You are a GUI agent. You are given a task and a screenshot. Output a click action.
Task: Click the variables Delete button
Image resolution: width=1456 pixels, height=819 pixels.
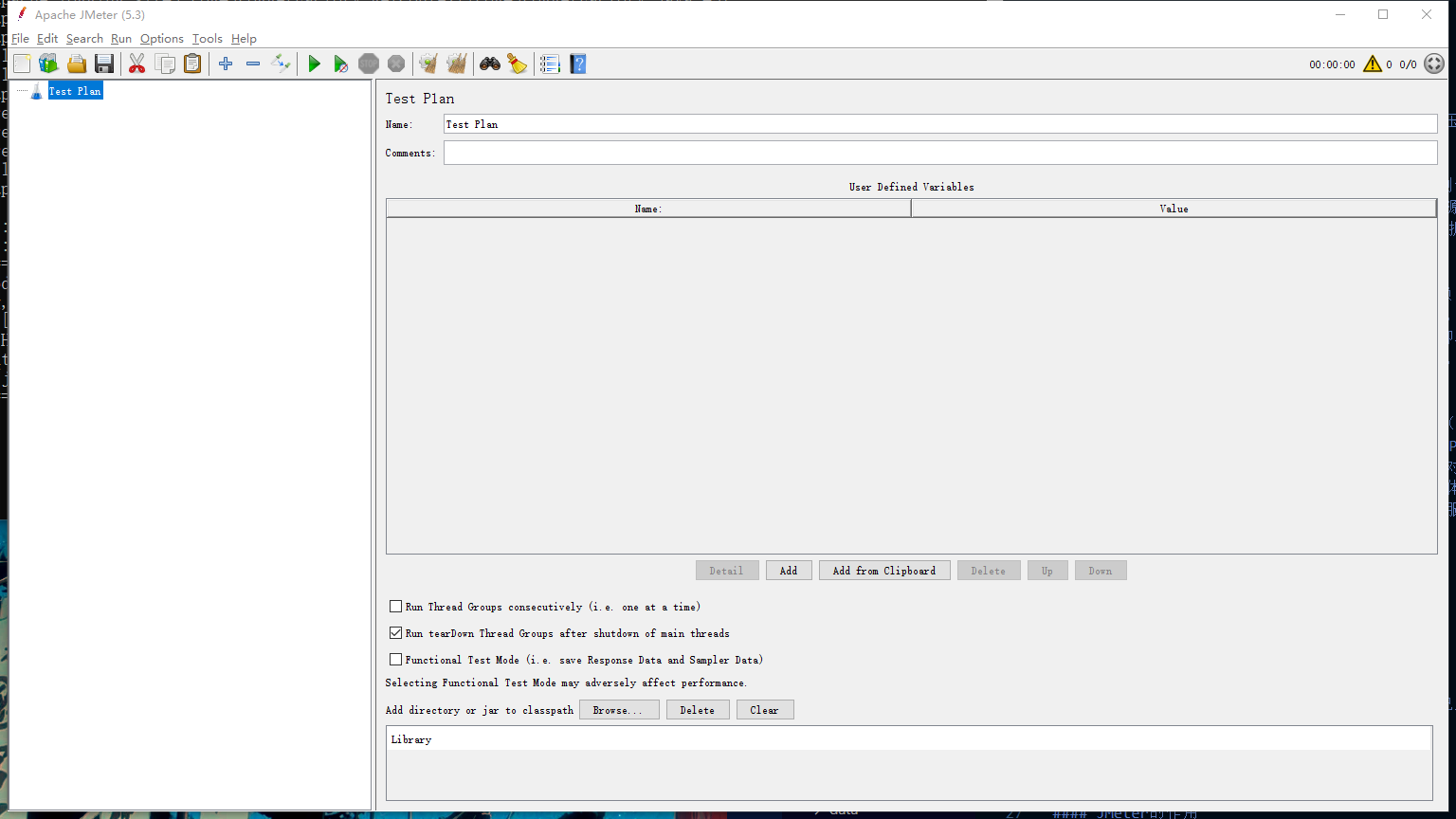[989, 571]
